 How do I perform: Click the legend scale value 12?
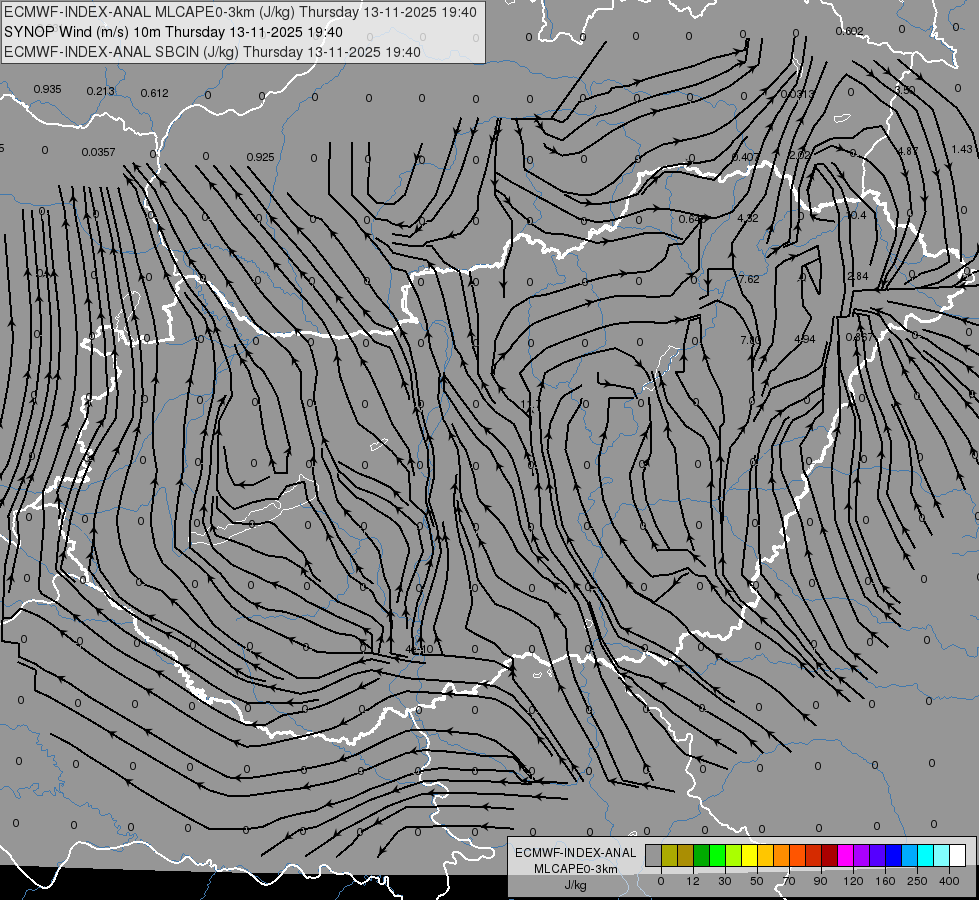coord(693,881)
